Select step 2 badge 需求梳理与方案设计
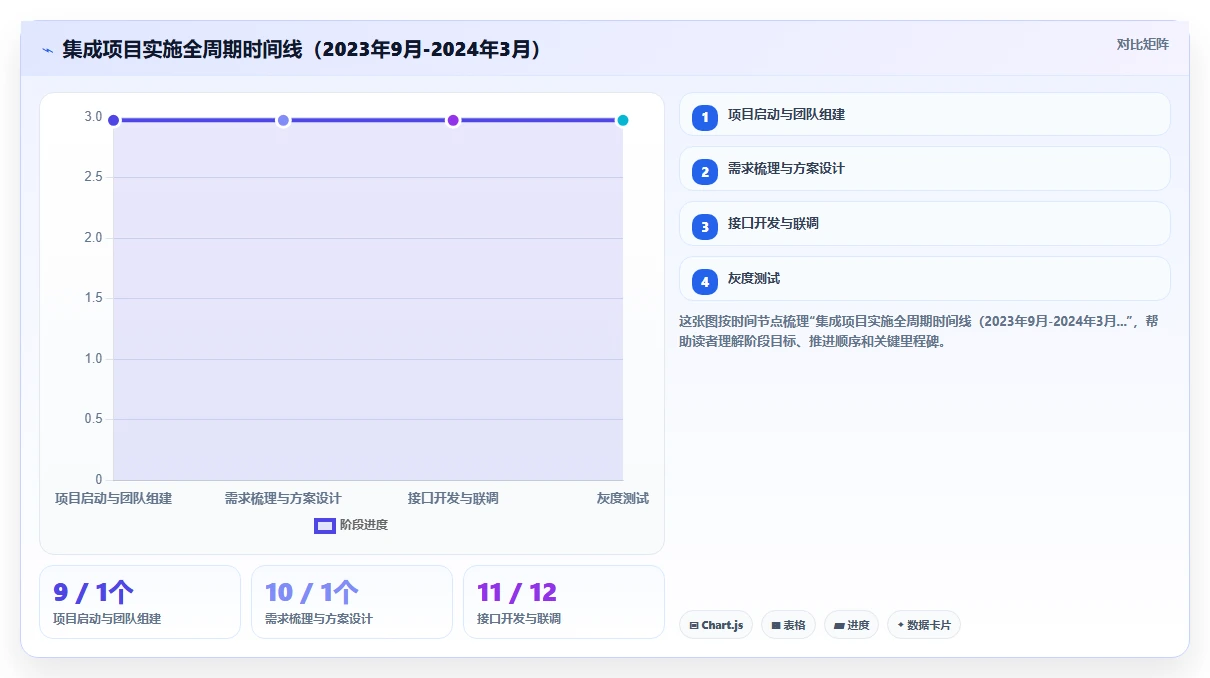The image size is (1210, 678). pos(705,172)
